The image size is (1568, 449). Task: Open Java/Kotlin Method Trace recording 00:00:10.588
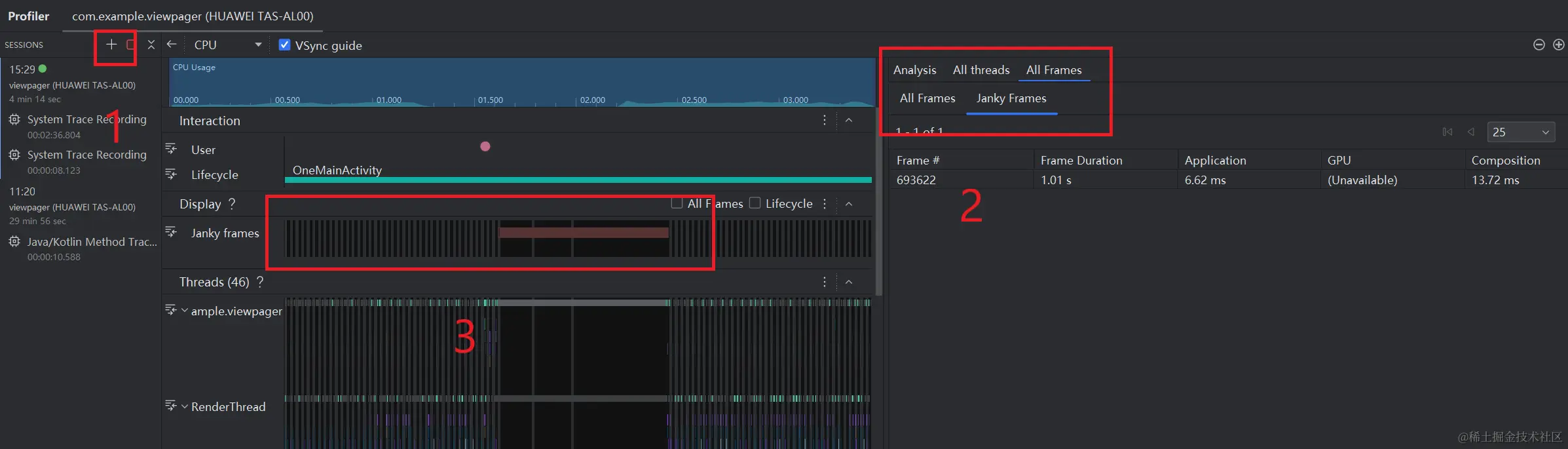[x=81, y=248]
